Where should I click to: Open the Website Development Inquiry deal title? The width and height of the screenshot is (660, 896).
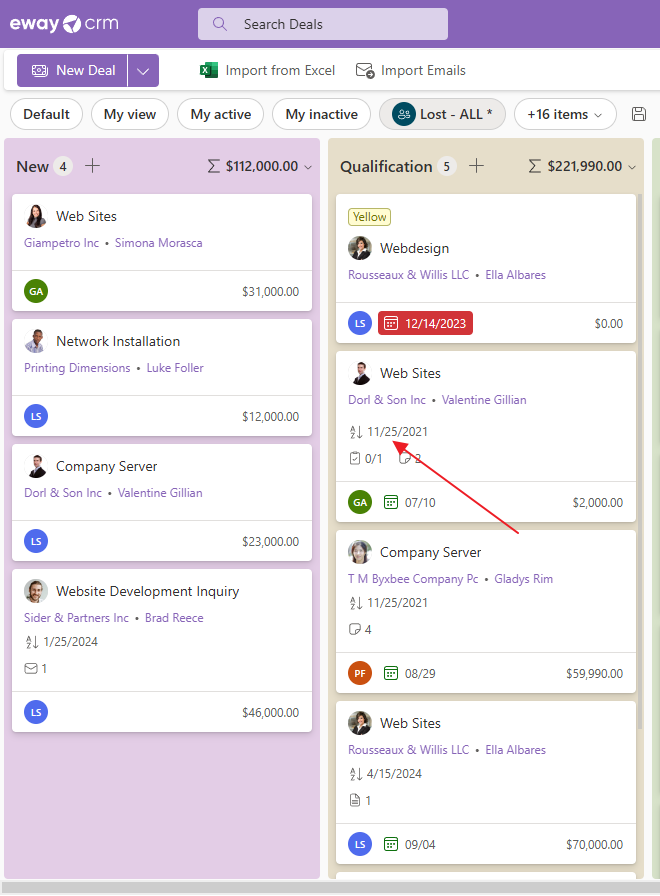(147, 591)
